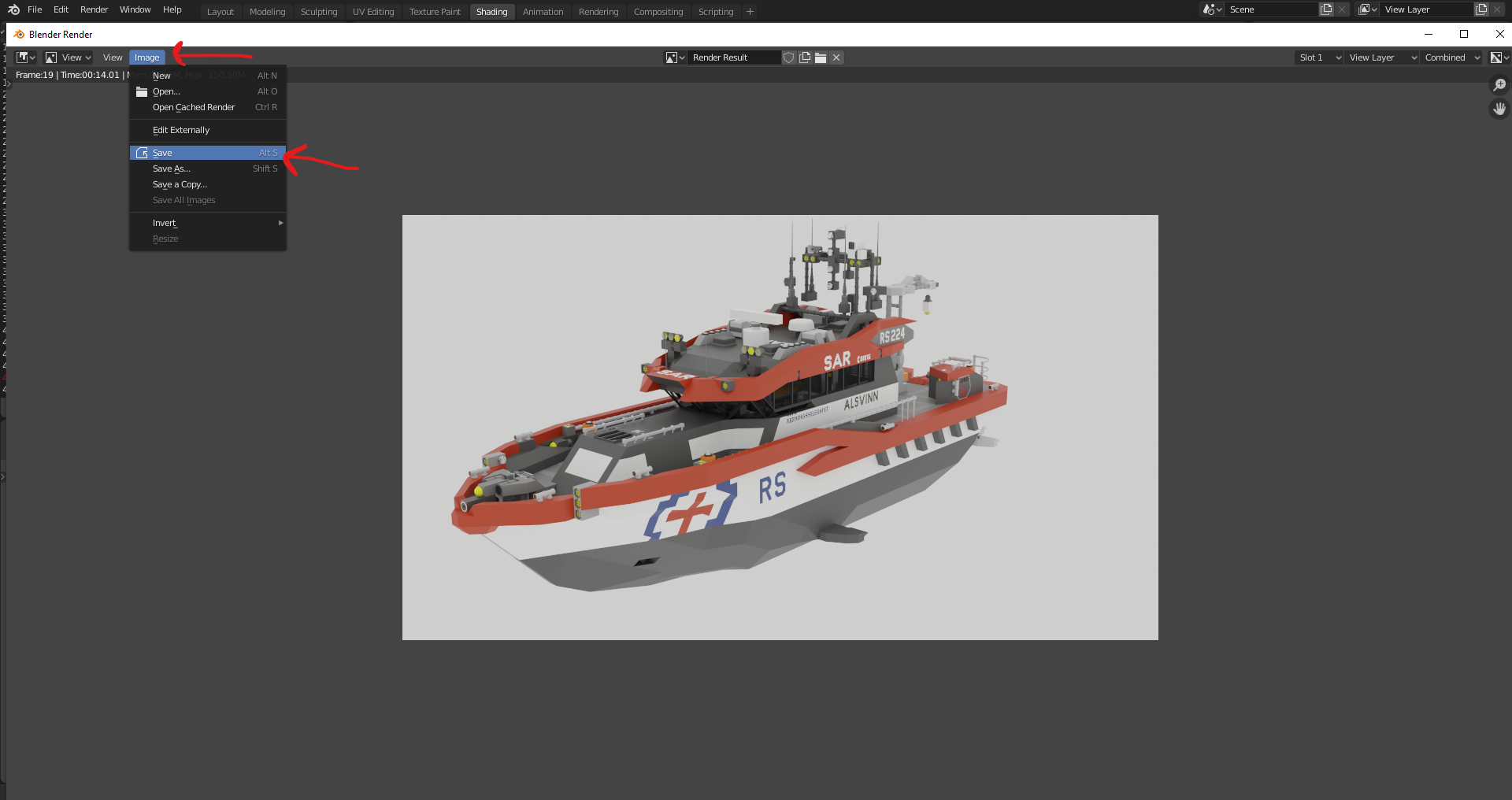Switch to the Compositing workspace tab
This screenshot has height=800, width=1512.
click(x=658, y=12)
